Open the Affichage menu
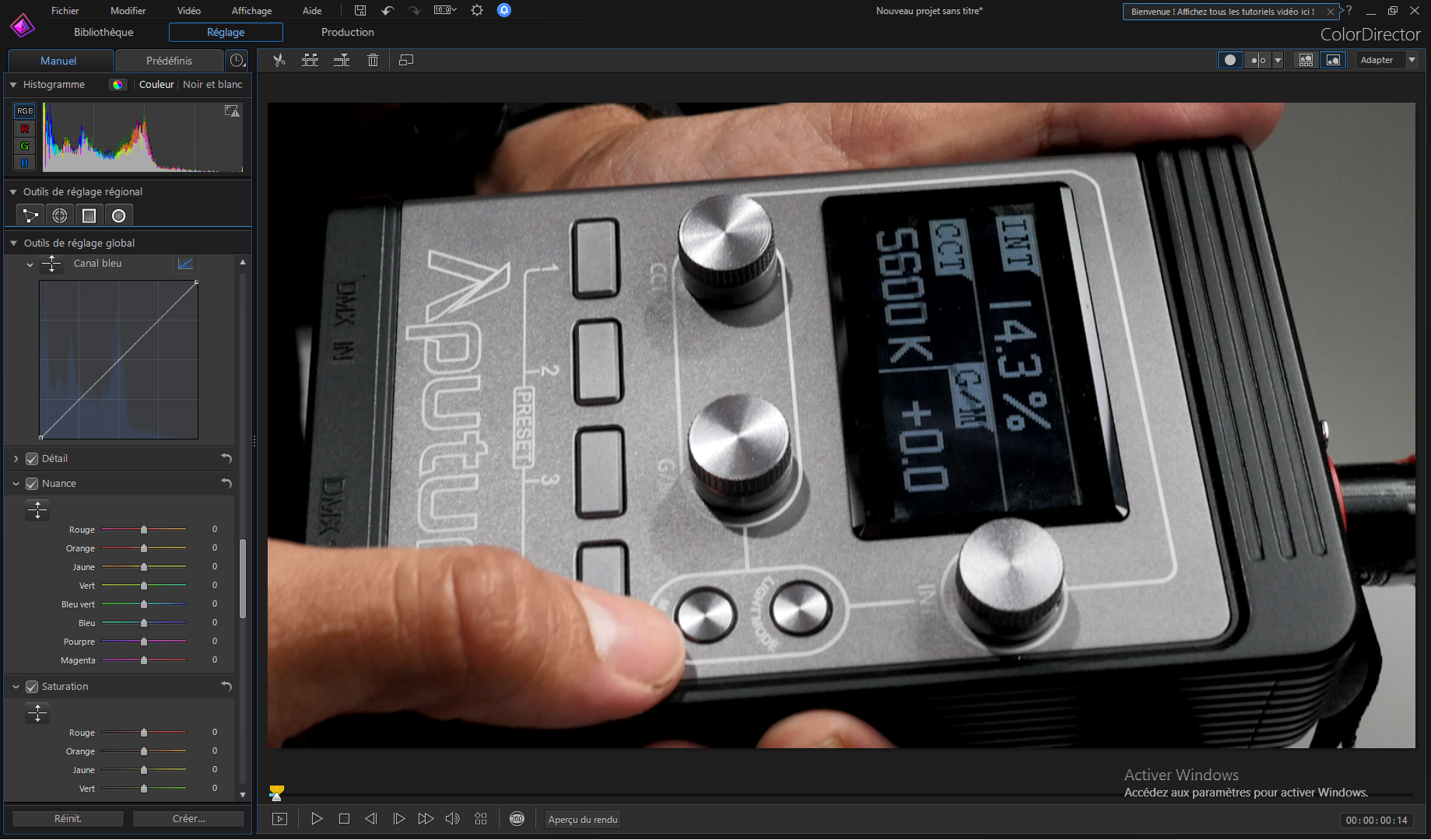Image resolution: width=1431 pixels, height=840 pixels. click(x=251, y=11)
